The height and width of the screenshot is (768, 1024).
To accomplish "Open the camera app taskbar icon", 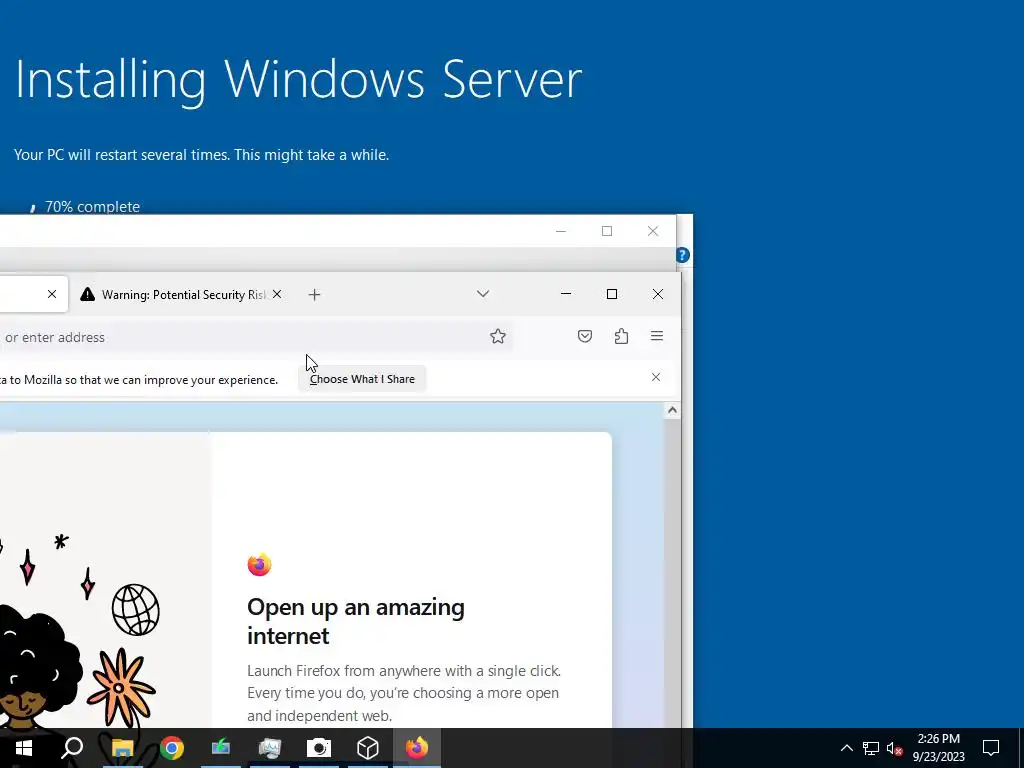I will tap(319, 748).
